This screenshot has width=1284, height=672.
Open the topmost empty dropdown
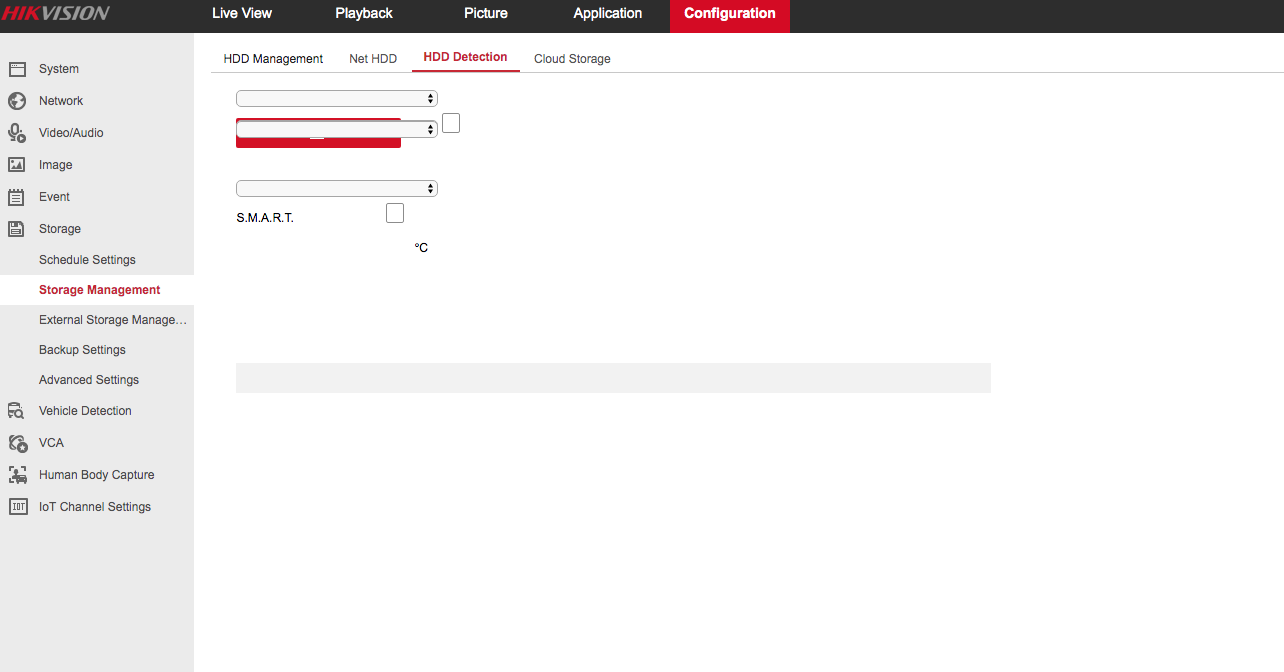tap(336, 98)
